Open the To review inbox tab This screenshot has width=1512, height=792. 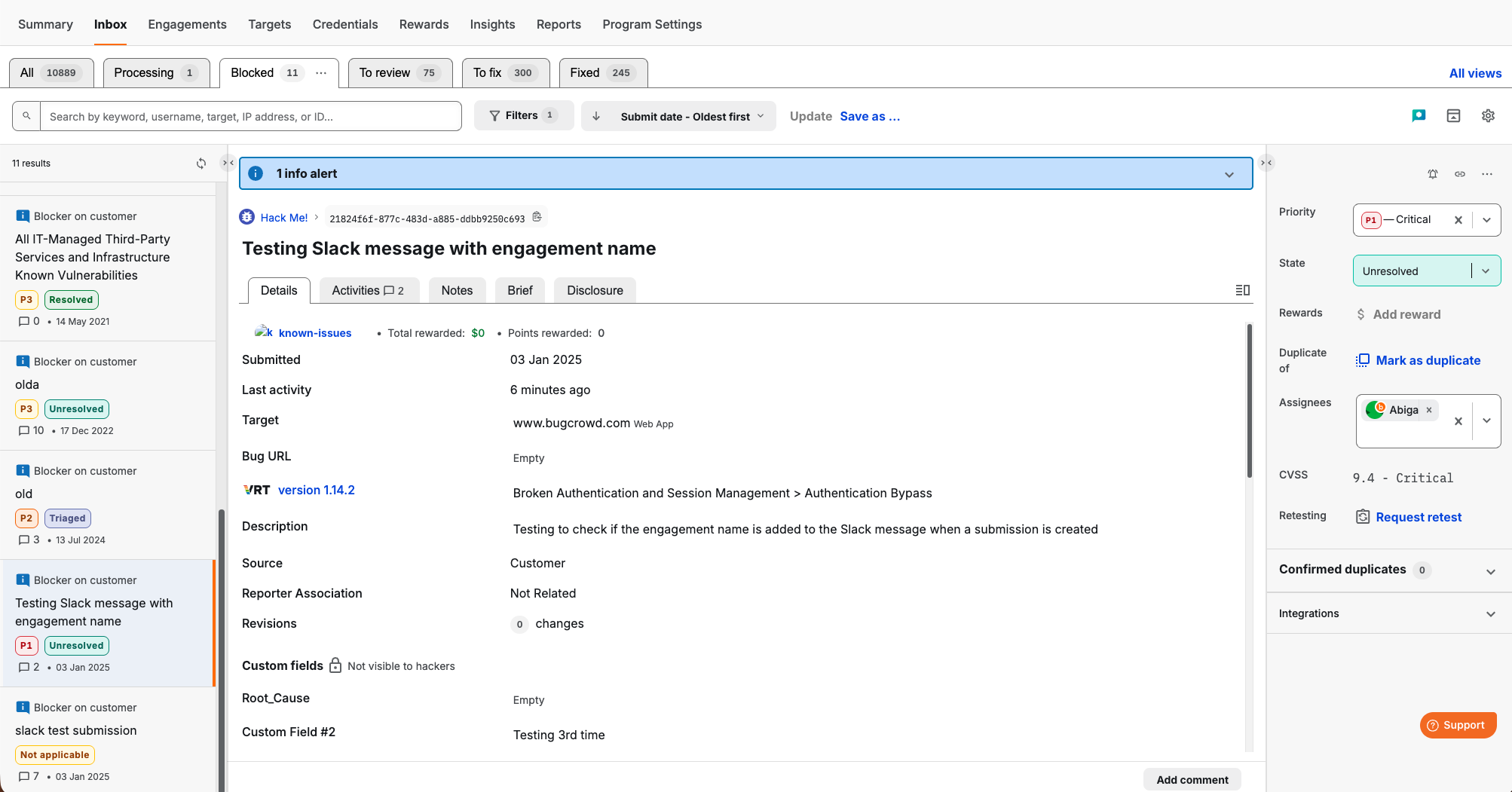pyautogui.click(x=399, y=73)
